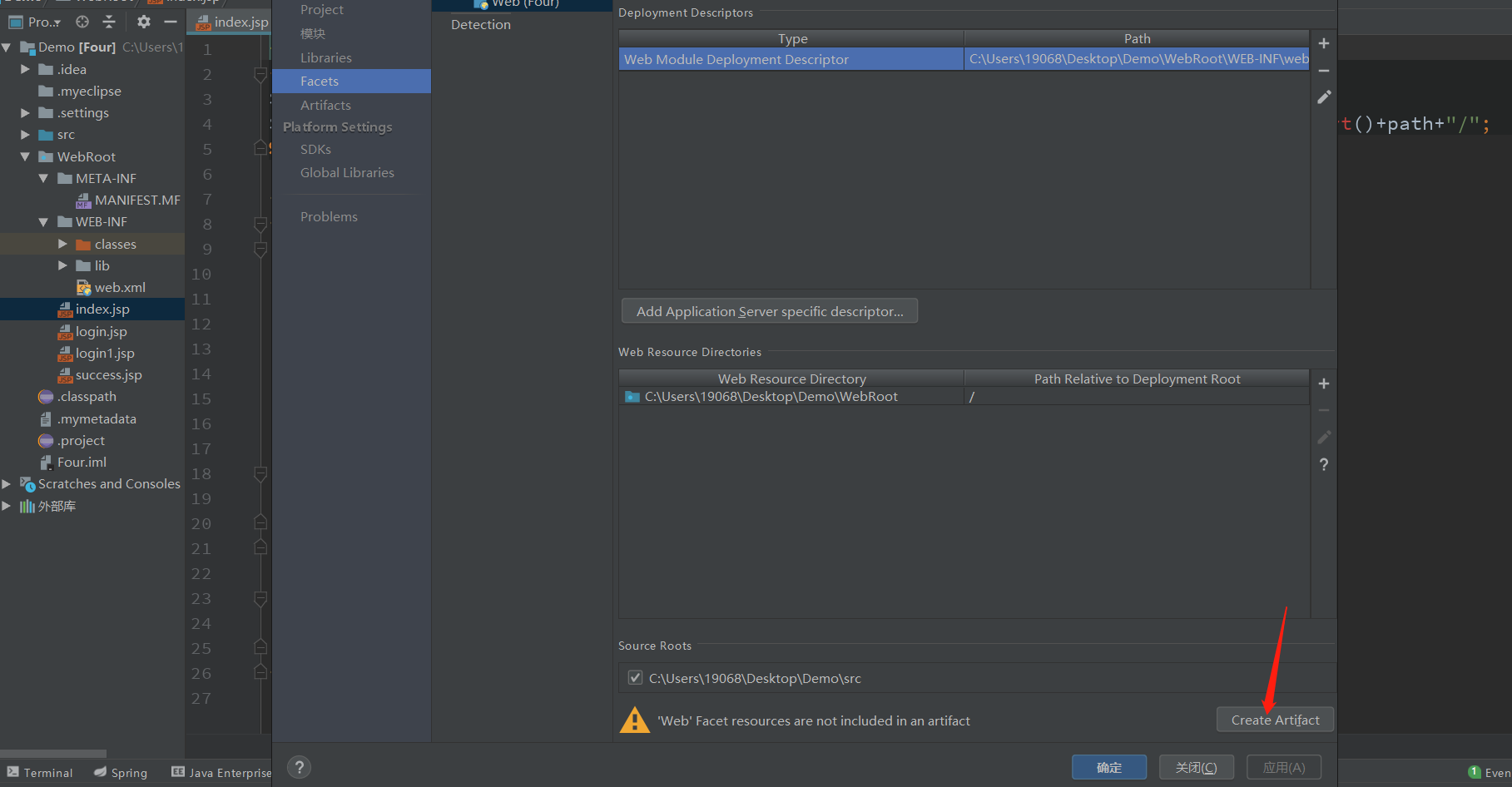The height and width of the screenshot is (787, 1512).
Task: Open Artifacts settings
Action: [325, 105]
